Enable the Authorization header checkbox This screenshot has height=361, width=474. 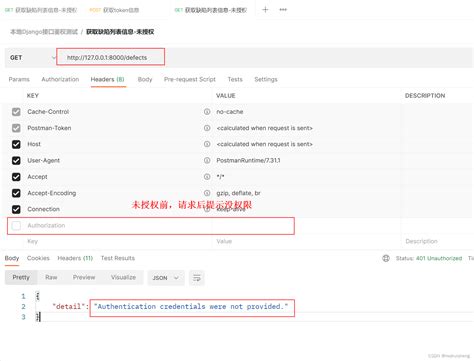tap(16, 226)
